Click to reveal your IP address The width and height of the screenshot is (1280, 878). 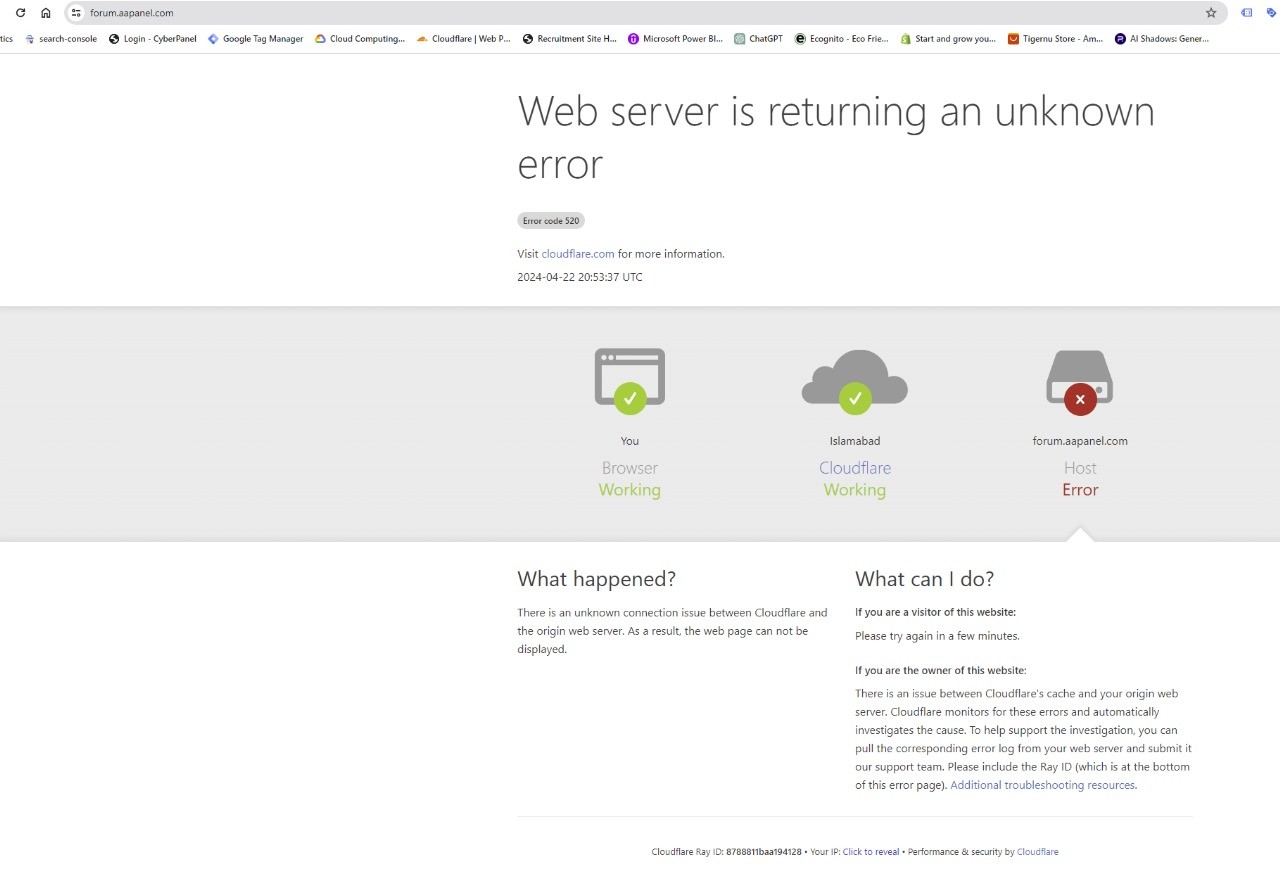click(871, 852)
